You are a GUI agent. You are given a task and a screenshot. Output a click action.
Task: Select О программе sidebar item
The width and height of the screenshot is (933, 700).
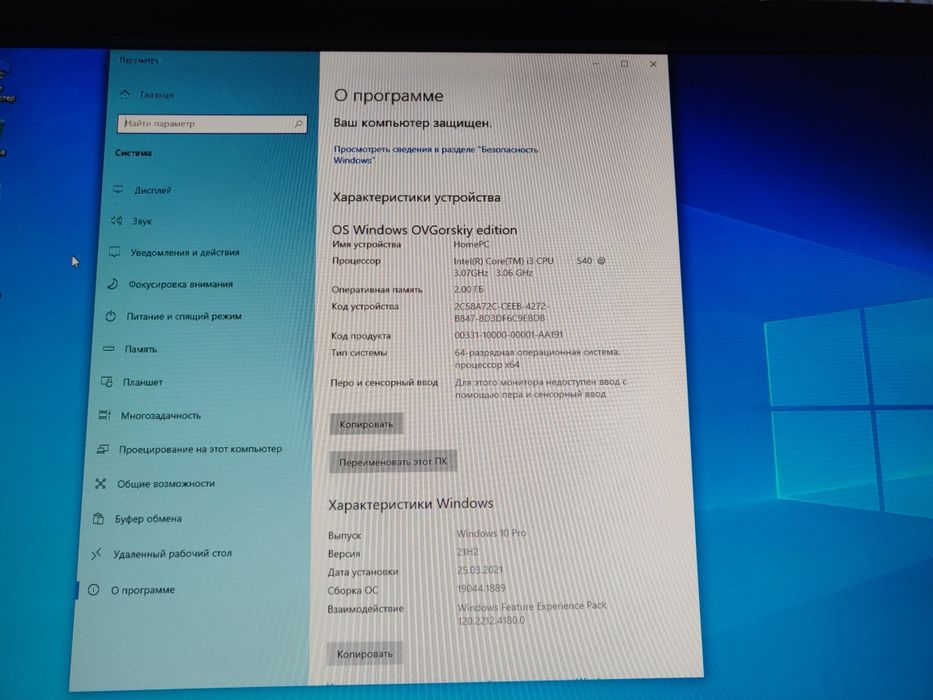point(143,590)
